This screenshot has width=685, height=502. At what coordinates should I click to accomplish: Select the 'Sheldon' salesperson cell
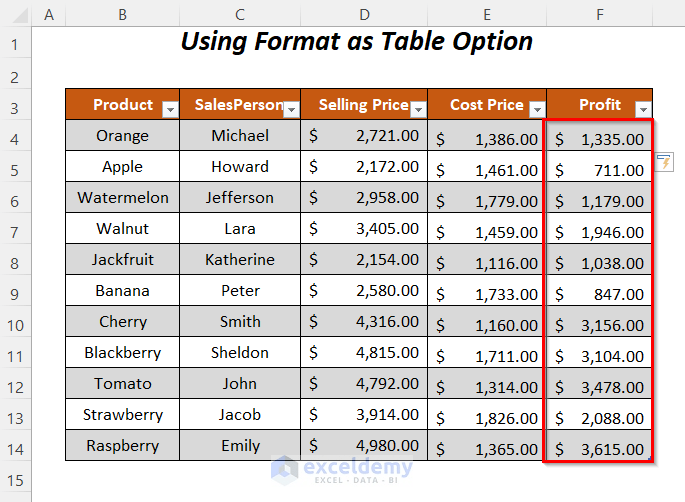tap(240, 353)
